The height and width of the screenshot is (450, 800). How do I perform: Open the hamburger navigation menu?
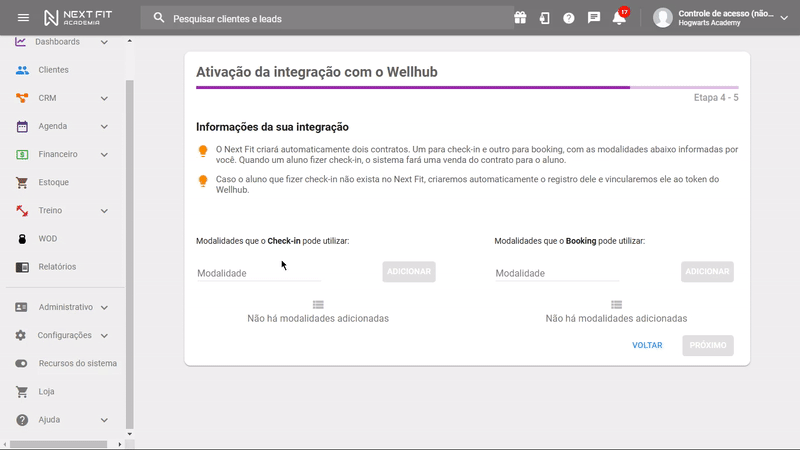pos(23,18)
